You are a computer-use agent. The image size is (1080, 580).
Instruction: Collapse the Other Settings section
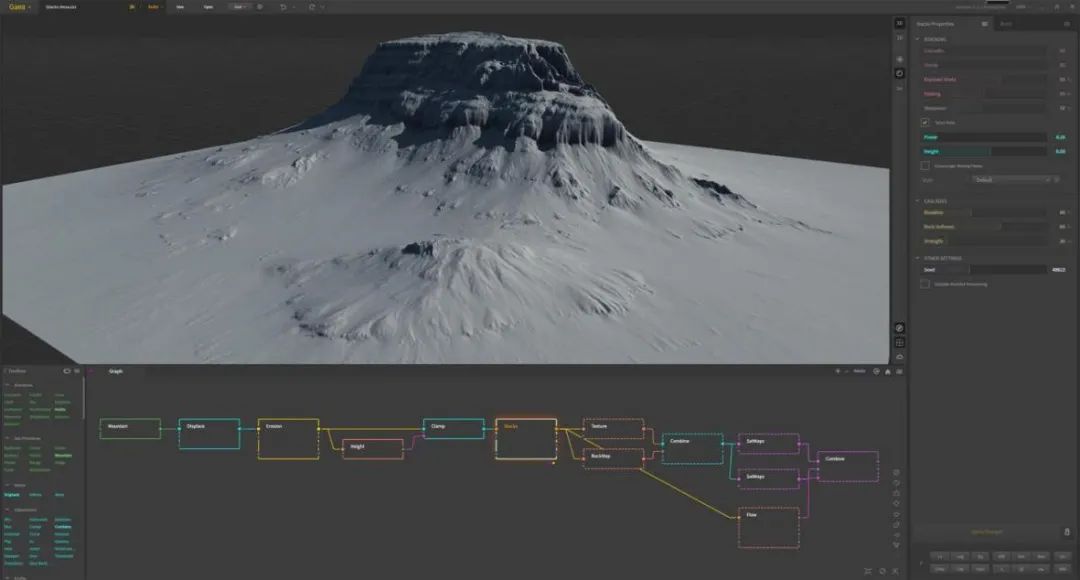(x=917, y=258)
